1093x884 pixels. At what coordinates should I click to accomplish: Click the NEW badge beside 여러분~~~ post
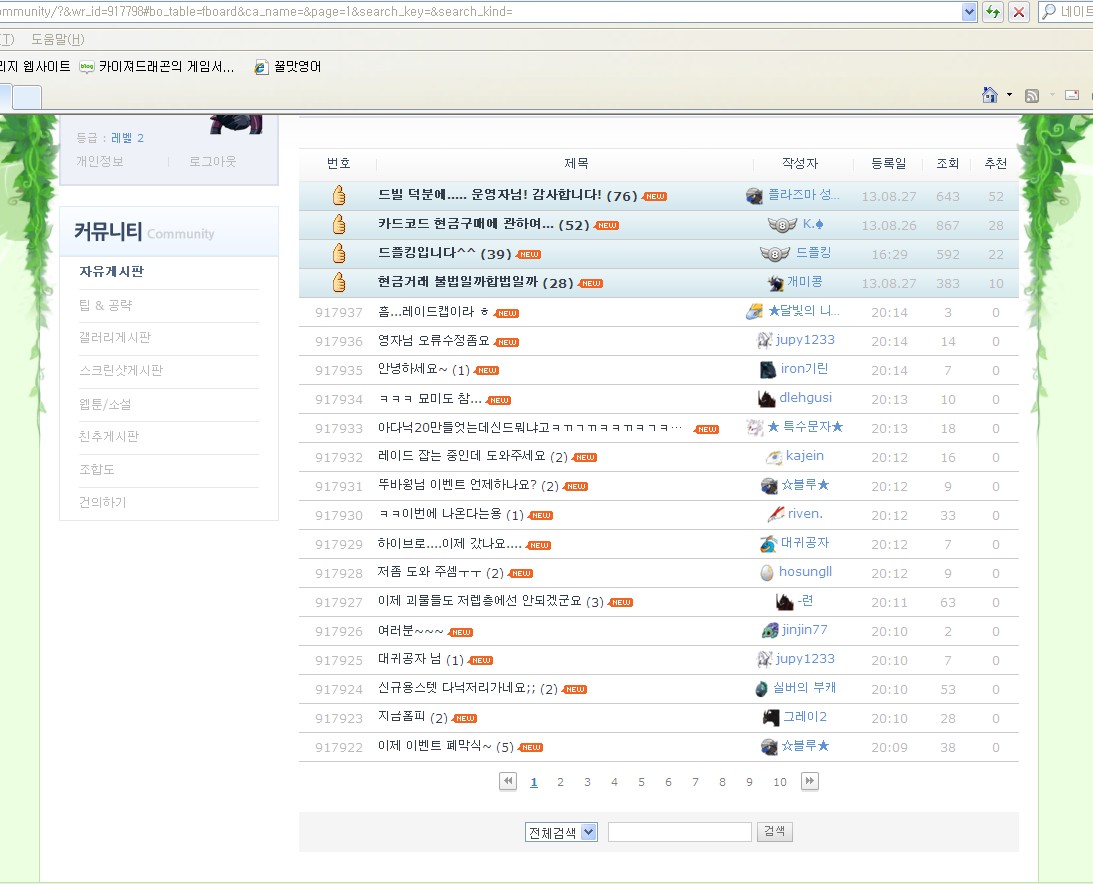[460, 632]
